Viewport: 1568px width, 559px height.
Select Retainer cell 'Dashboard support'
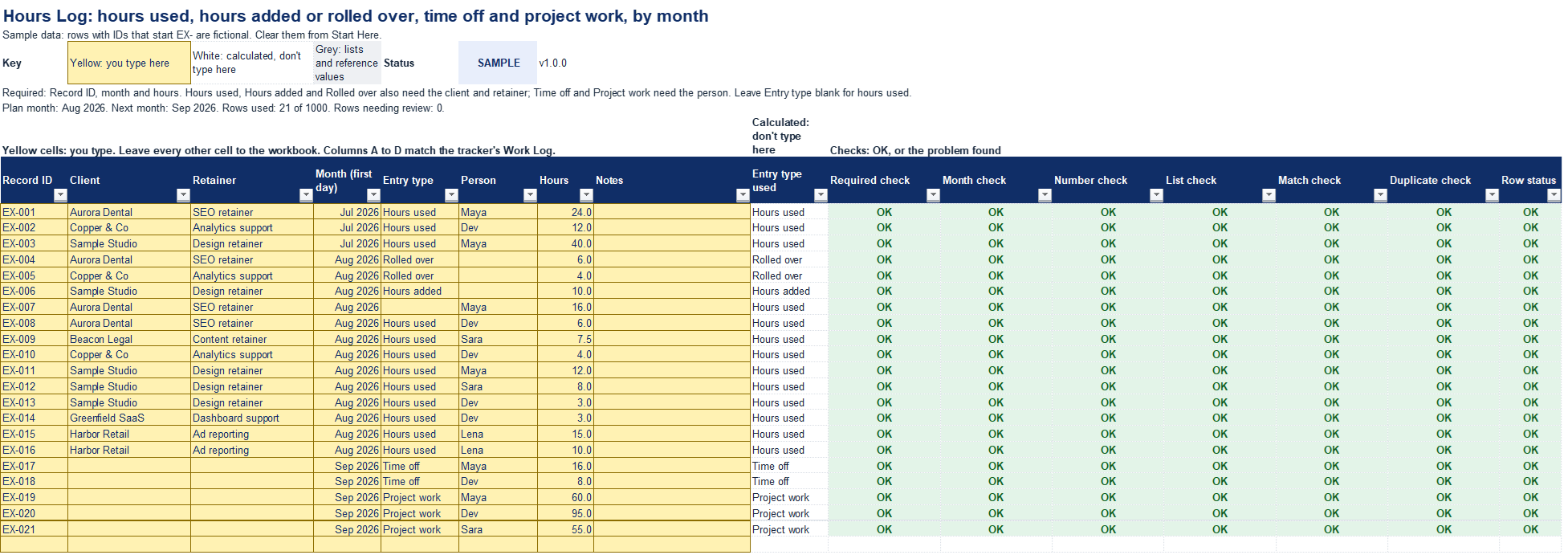click(252, 418)
